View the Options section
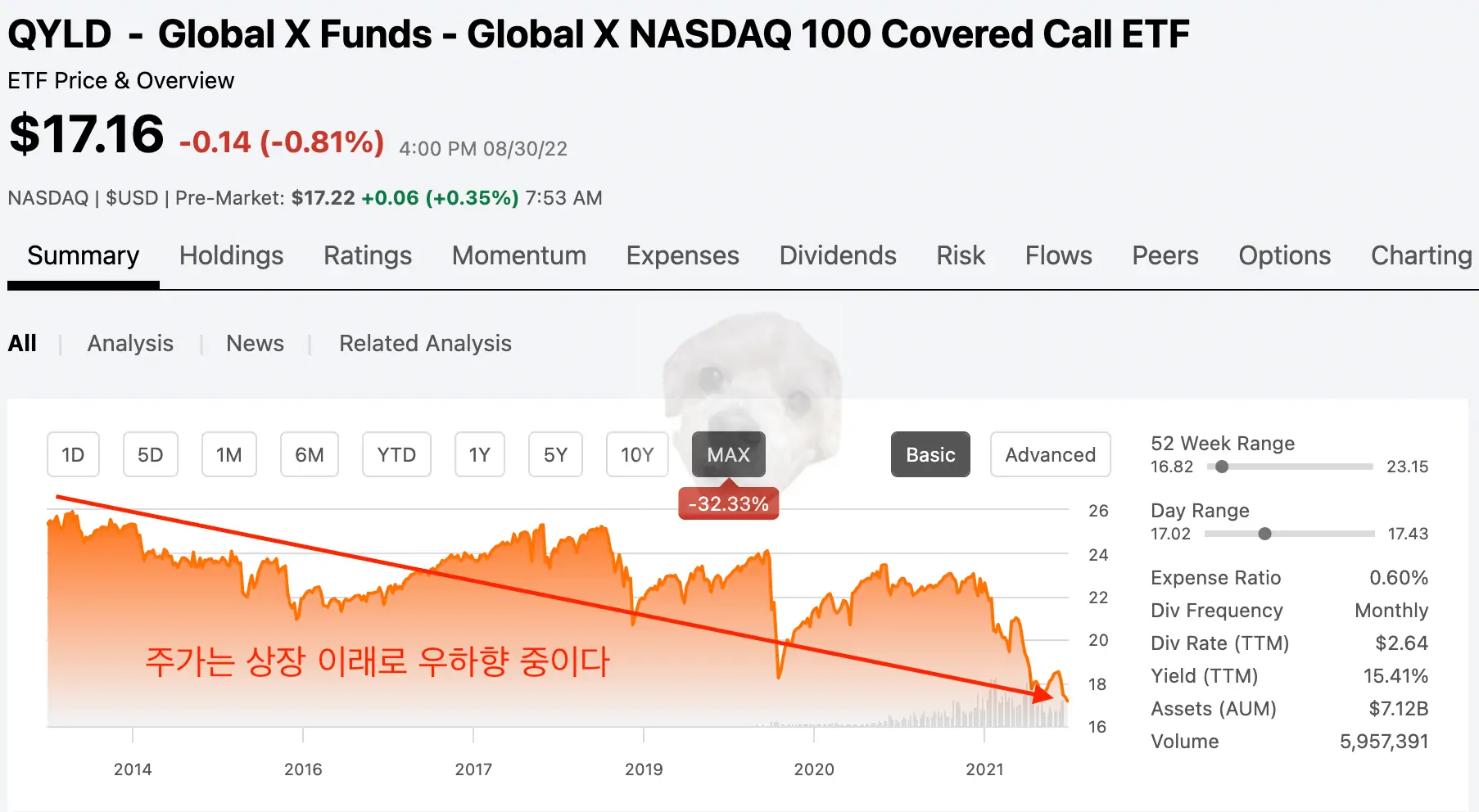The image size is (1479, 812). pos(1284,255)
